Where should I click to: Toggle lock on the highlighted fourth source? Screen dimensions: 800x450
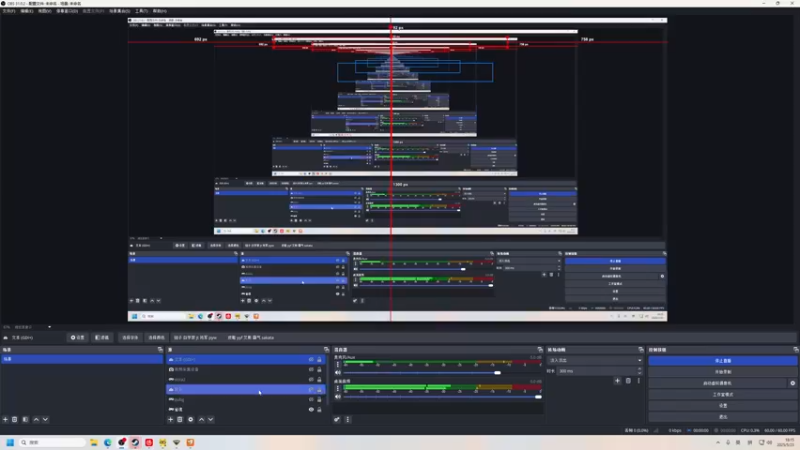click(x=319, y=389)
